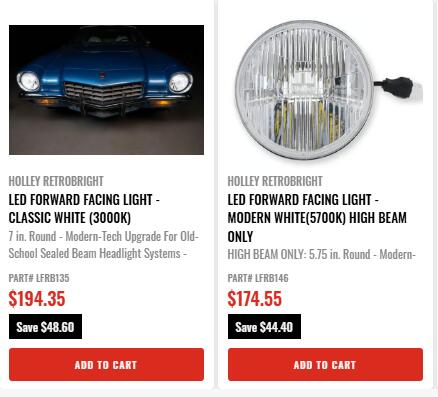
Task: Add LFRB146 high beam light to cart
Action: point(325,365)
